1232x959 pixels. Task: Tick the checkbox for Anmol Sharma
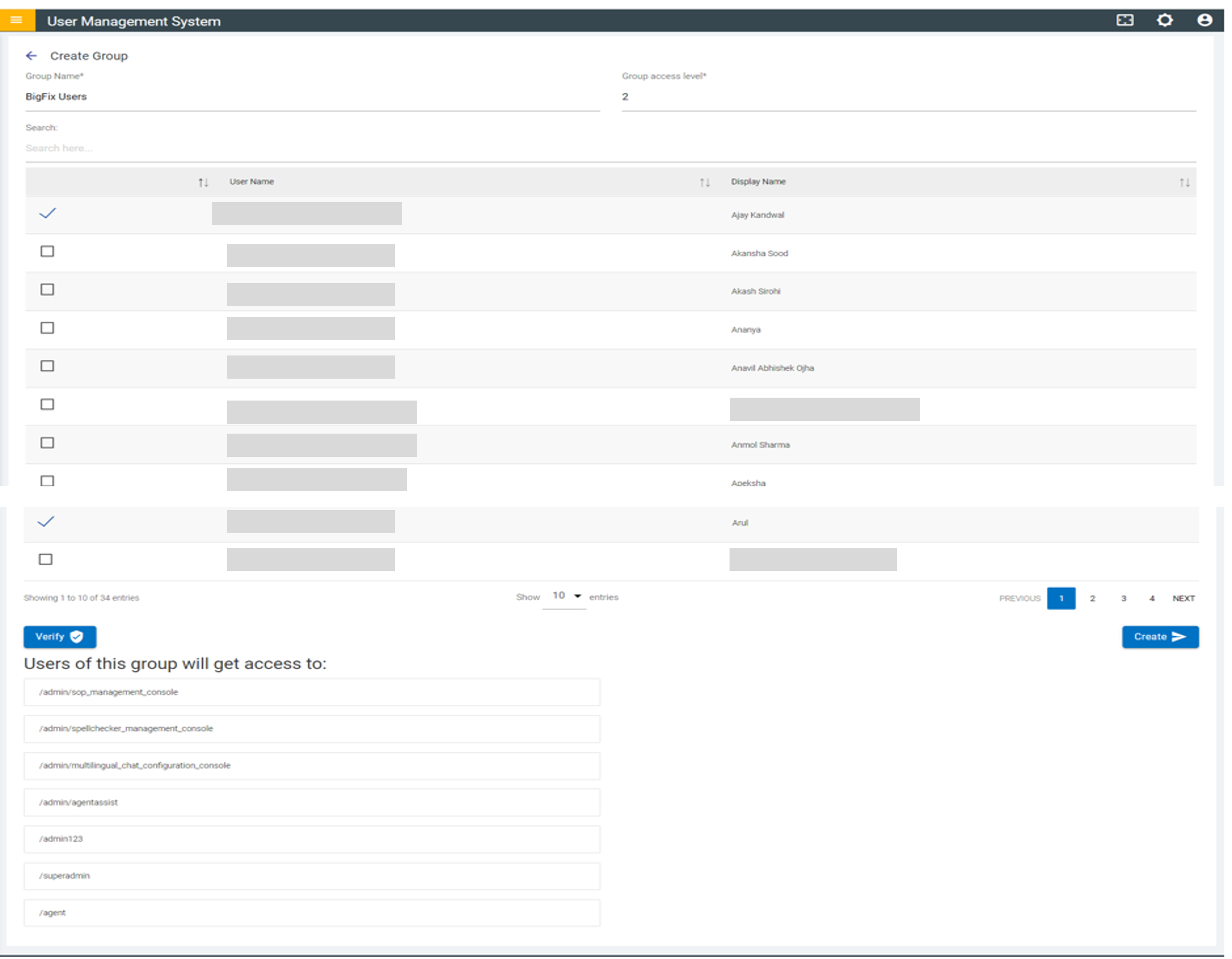tap(48, 443)
